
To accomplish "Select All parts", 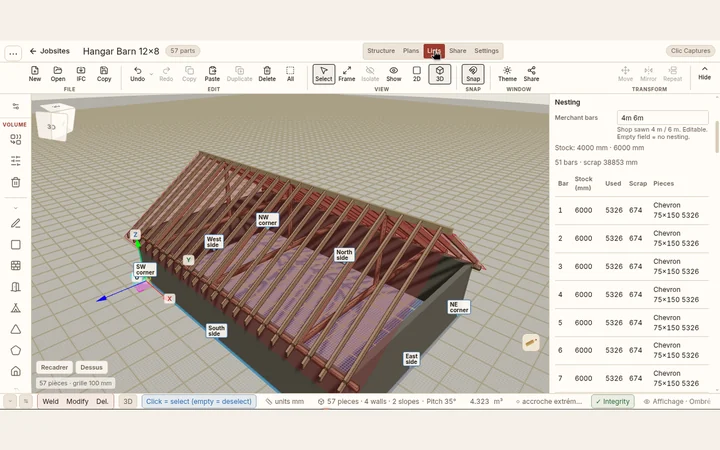I will click(290, 74).
